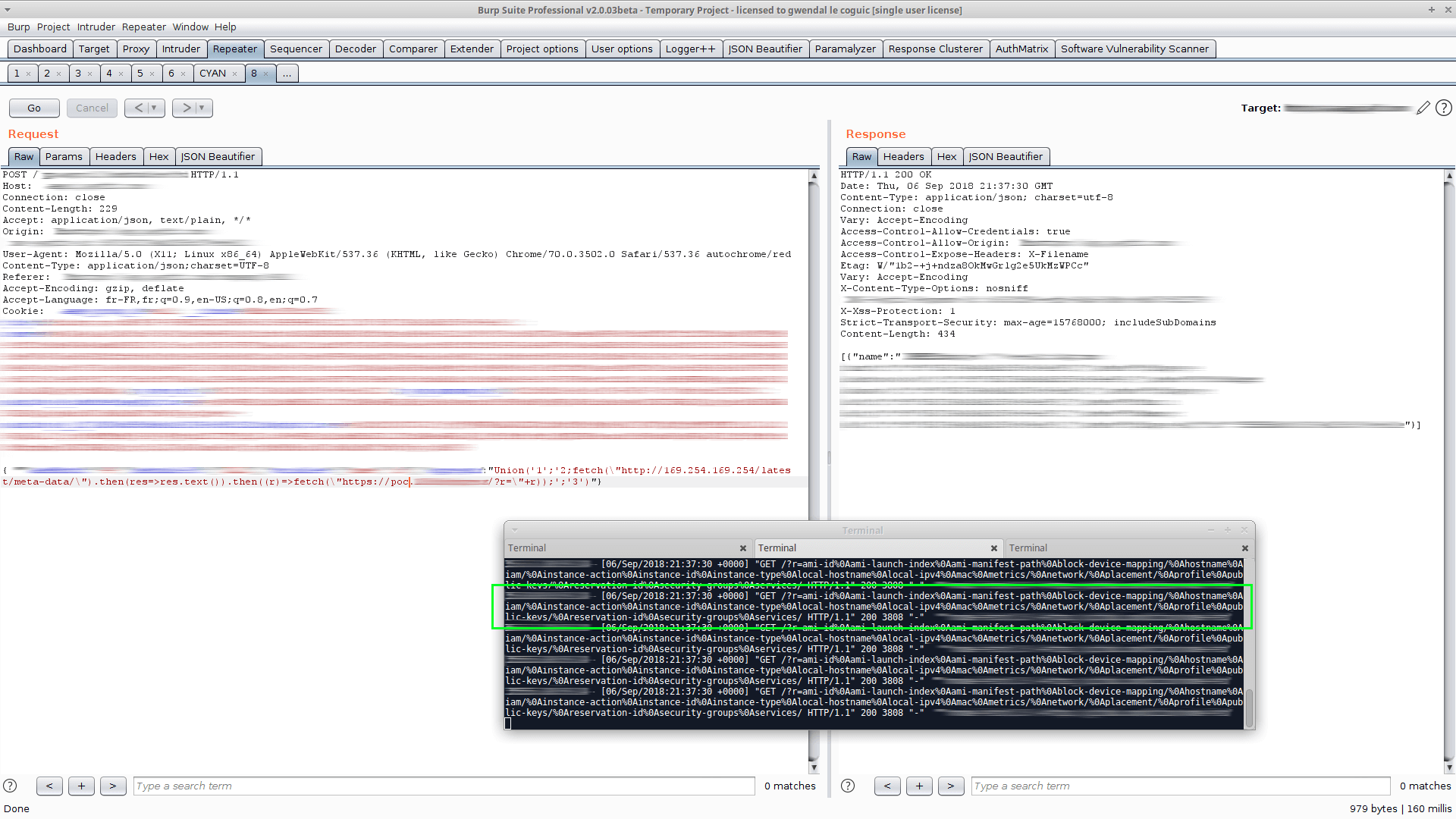
Task: Select the response Headers tab
Action: 904,157
